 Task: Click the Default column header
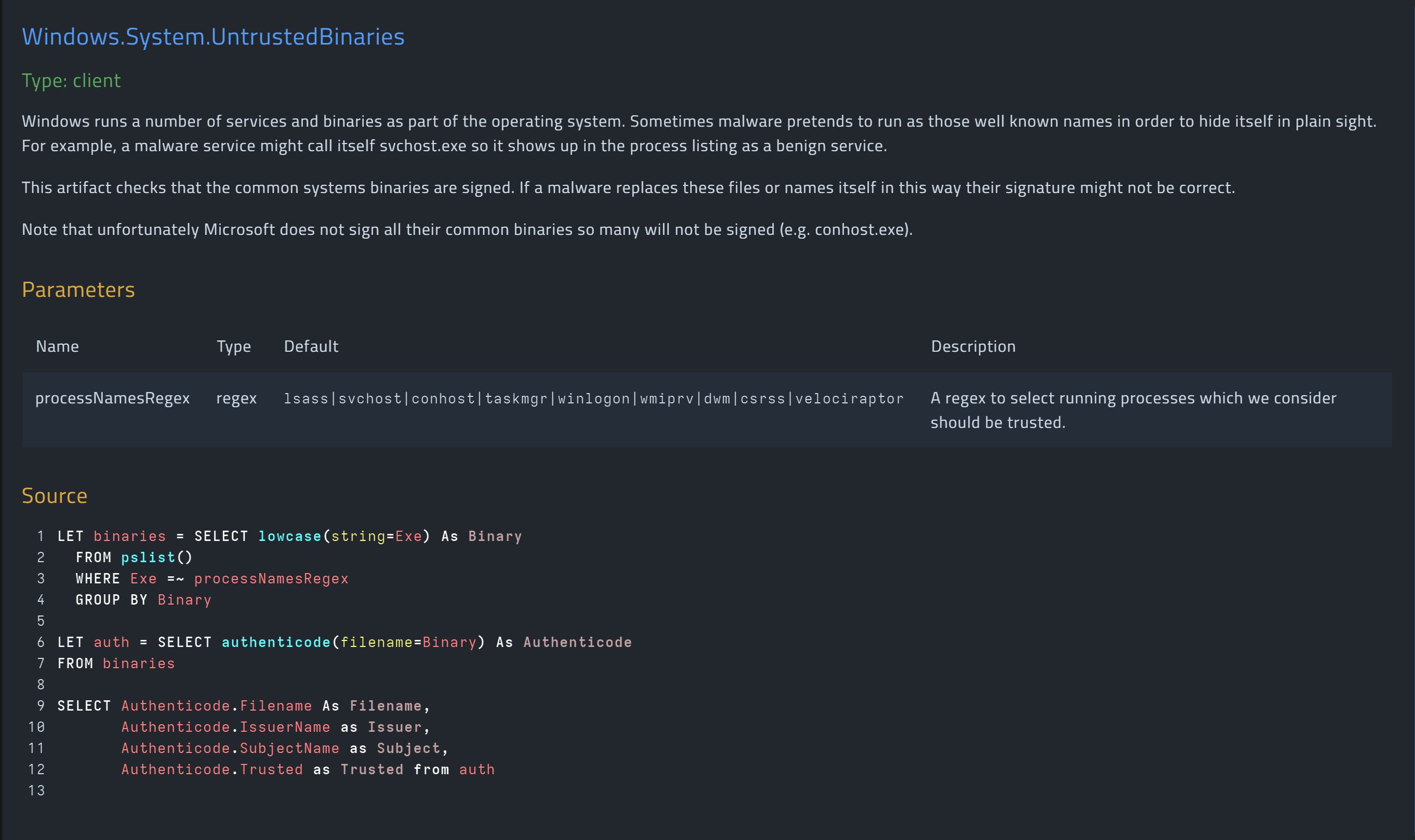coord(311,346)
